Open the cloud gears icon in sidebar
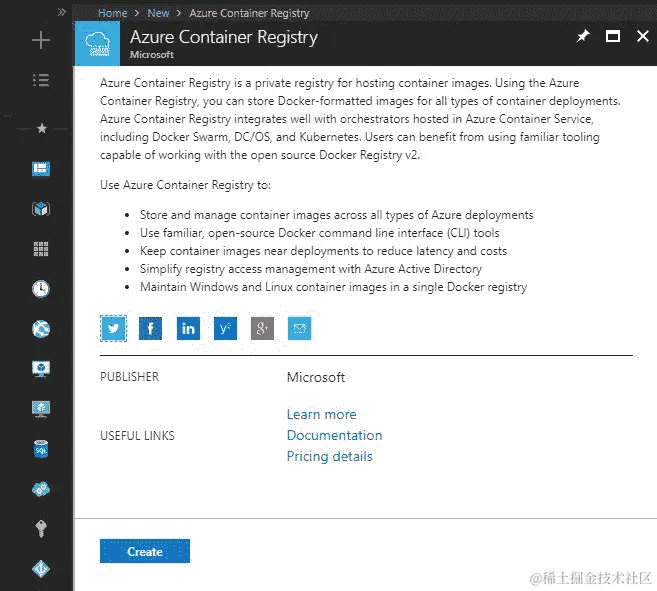The height and width of the screenshot is (591, 657). 41,489
